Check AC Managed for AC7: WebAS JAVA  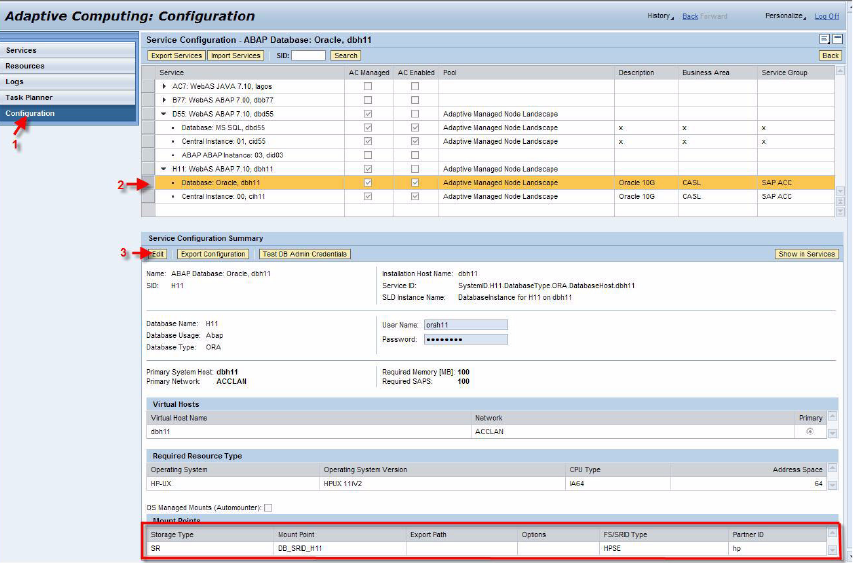pyautogui.click(x=368, y=87)
